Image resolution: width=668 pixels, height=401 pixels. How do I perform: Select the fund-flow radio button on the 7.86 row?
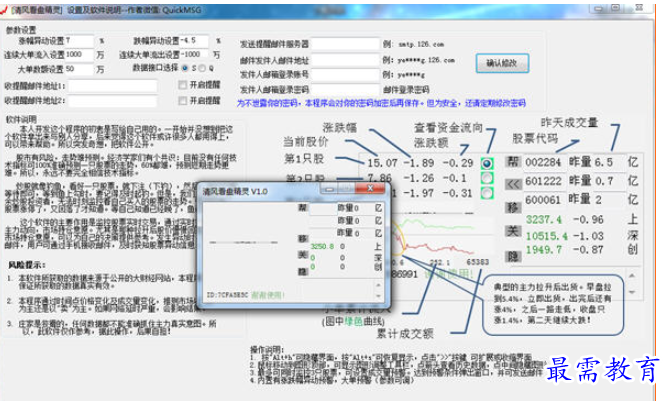[487, 178]
